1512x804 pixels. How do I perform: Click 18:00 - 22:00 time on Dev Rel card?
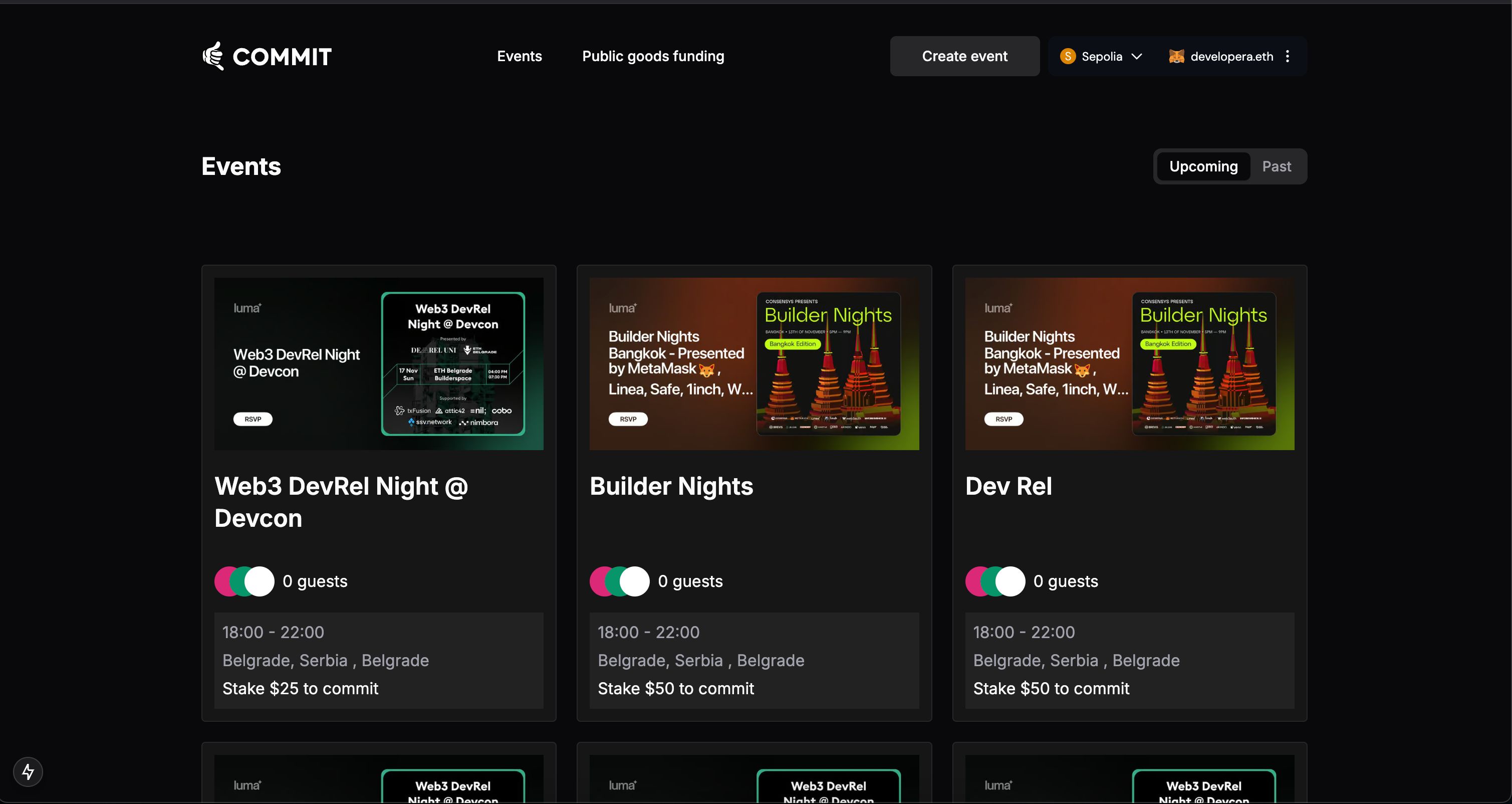(1024, 632)
